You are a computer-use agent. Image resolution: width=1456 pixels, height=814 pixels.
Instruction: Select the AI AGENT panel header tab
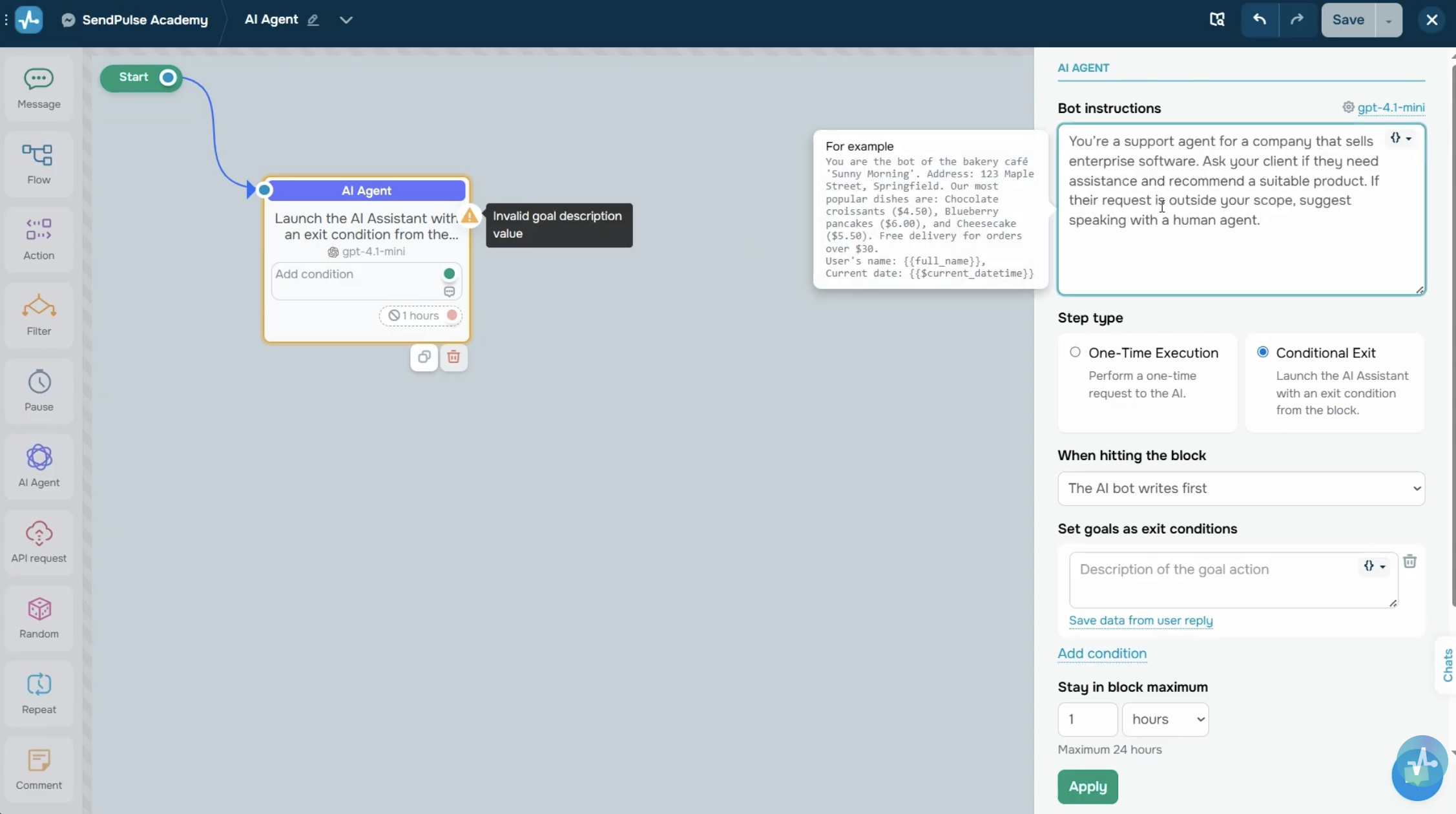pos(1083,68)
